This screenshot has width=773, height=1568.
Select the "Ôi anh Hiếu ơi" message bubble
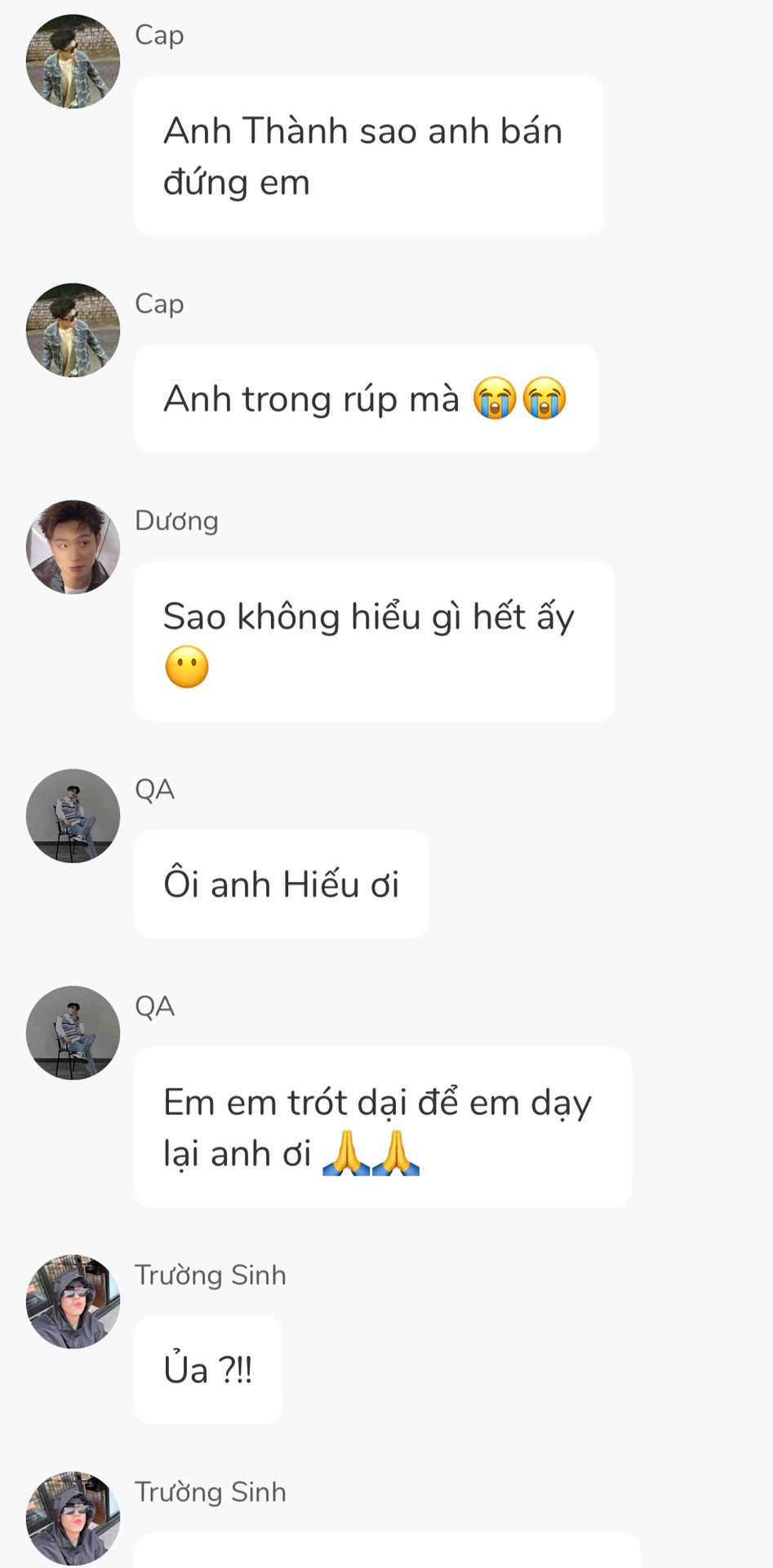[281, 884]
